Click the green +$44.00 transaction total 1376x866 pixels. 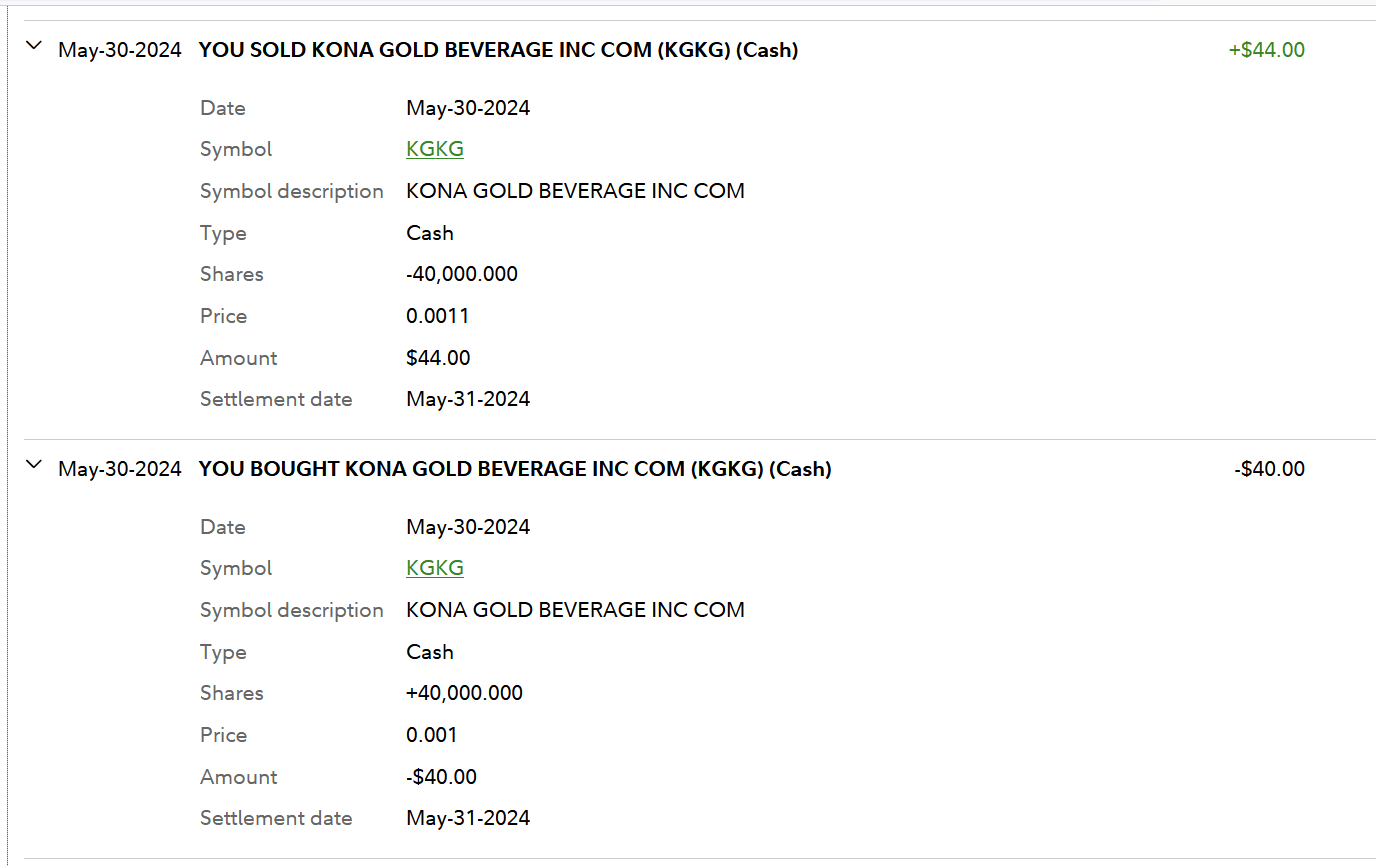pyautogui.click(x=1266, y=50)
